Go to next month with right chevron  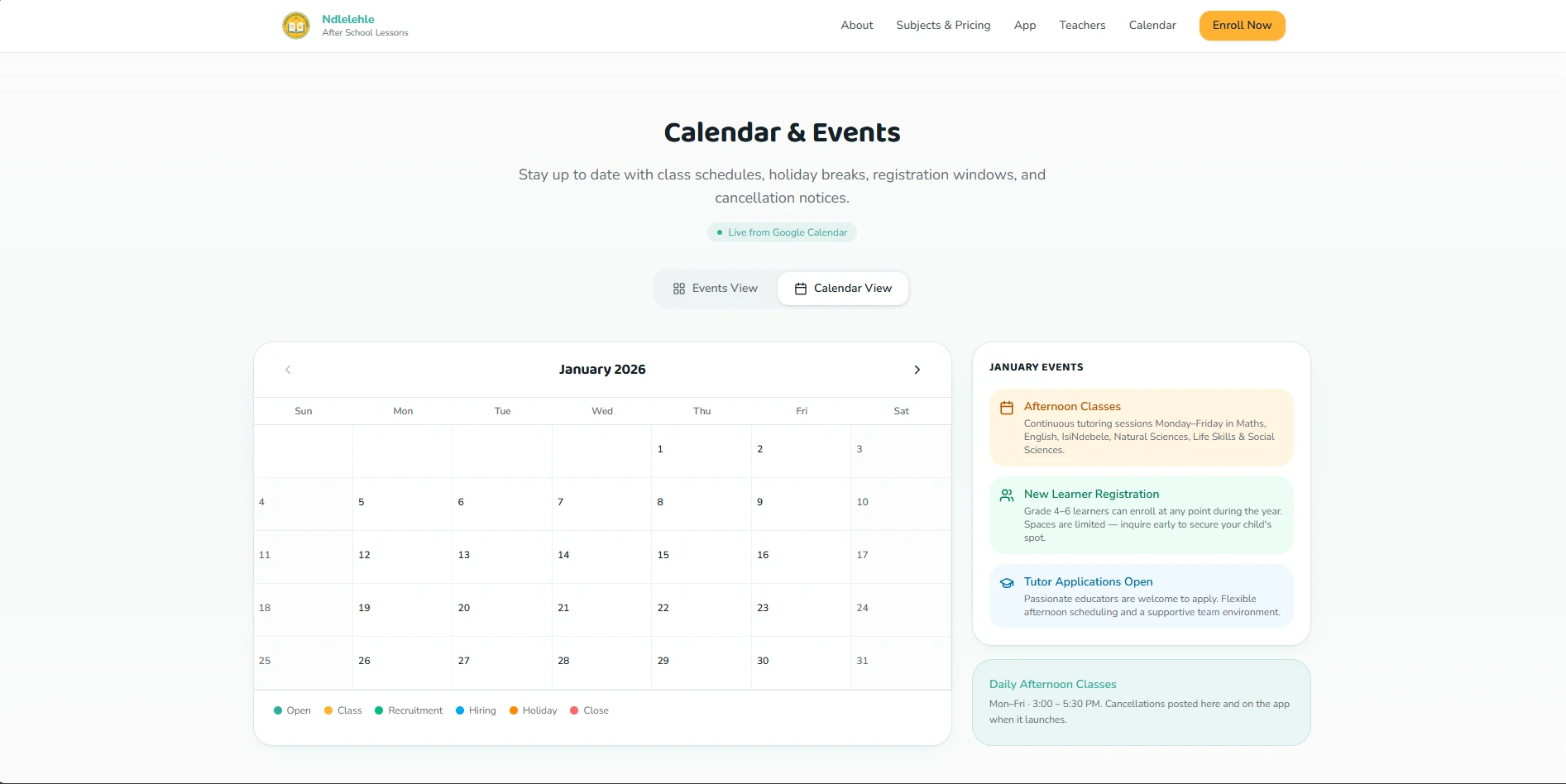click(x=917, y=370)
